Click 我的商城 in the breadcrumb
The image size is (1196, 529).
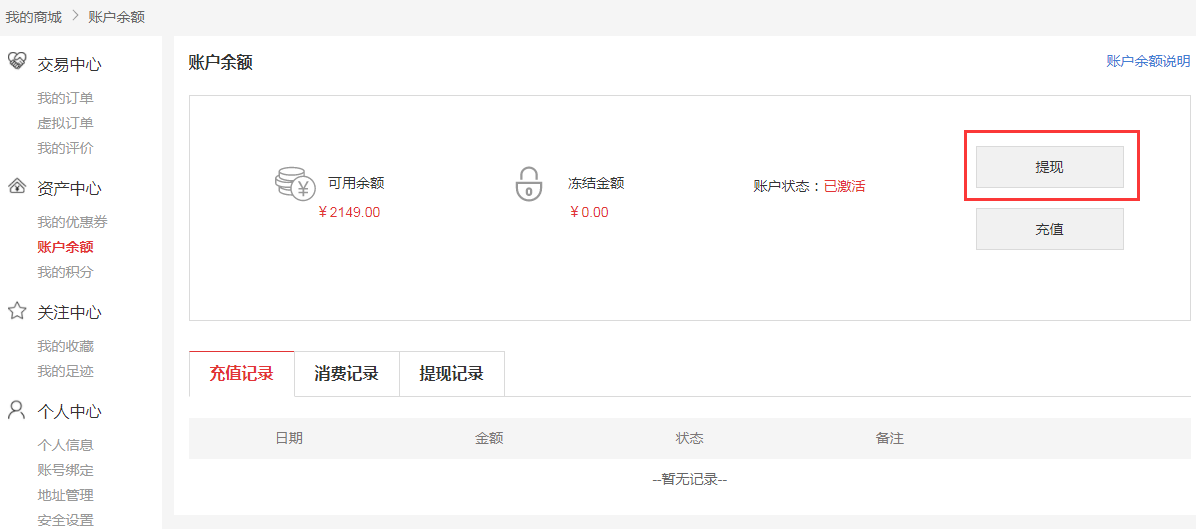click(33, 17)
